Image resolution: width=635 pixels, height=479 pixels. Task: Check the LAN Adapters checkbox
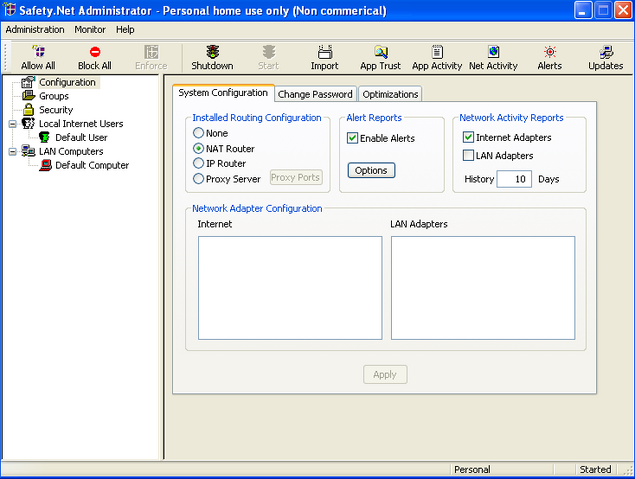pyautogui.click(x=468, y=155)
